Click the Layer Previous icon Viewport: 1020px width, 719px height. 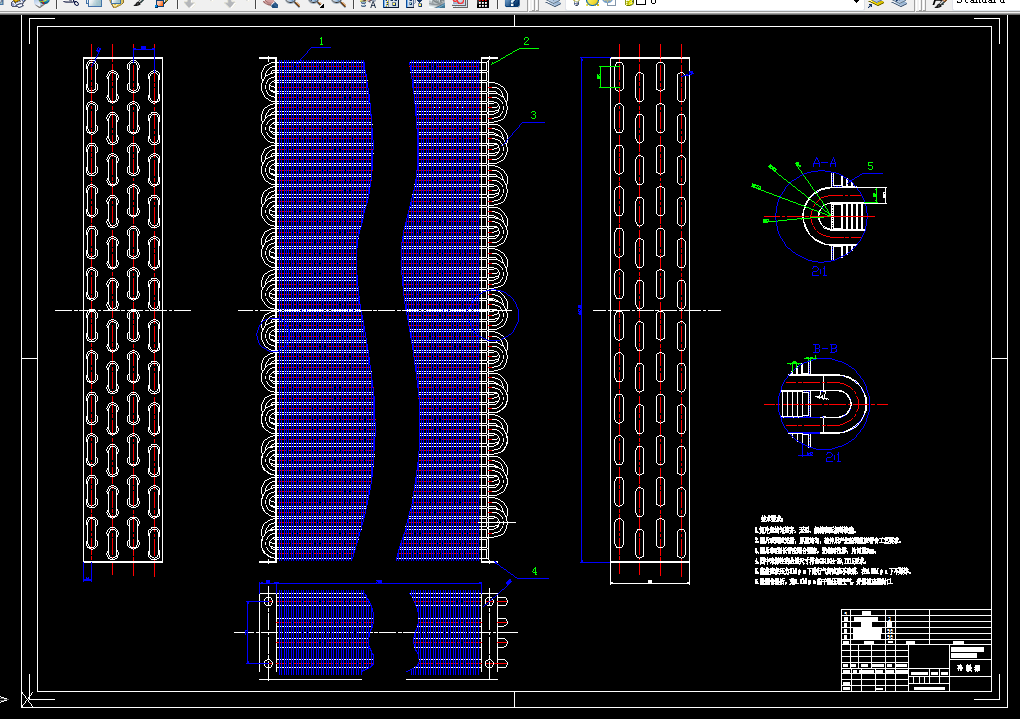pos(900,2)
